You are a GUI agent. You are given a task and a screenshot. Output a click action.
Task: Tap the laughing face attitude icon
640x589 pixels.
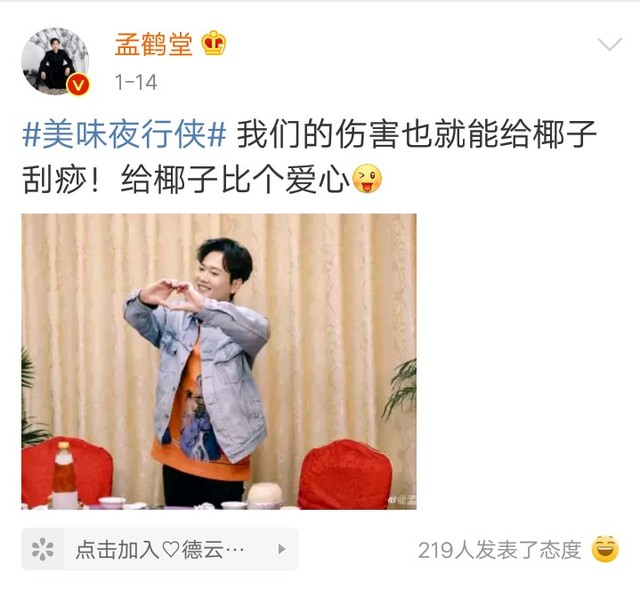pos(605,549)
